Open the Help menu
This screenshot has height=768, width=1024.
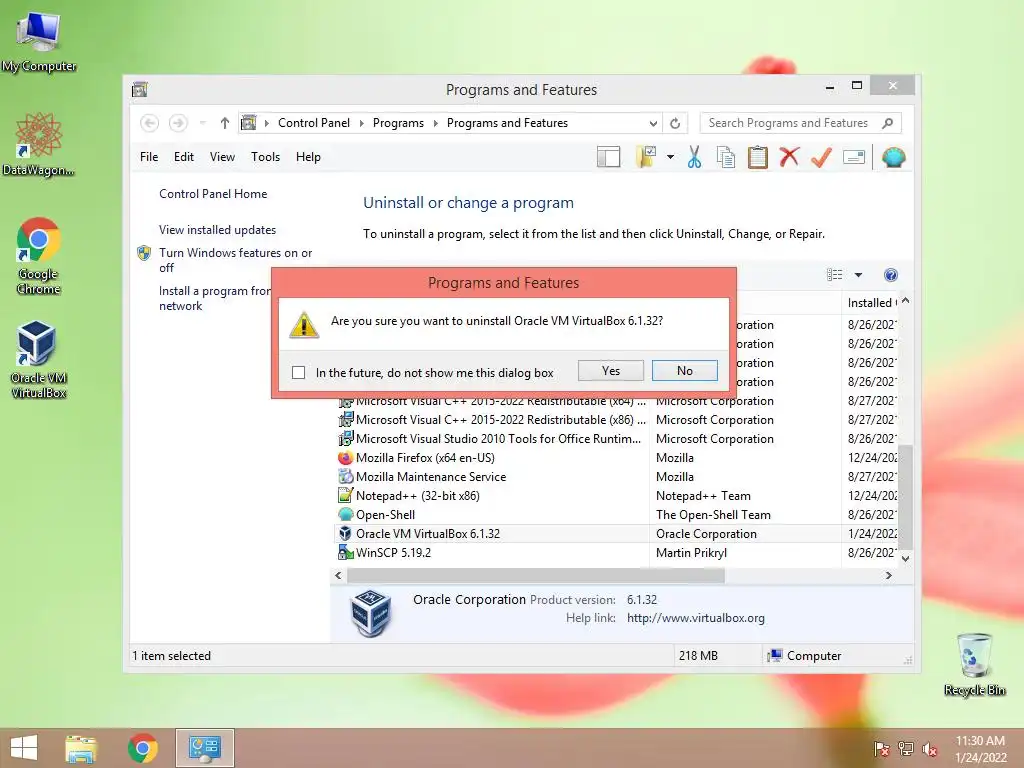tap(308, 157)
